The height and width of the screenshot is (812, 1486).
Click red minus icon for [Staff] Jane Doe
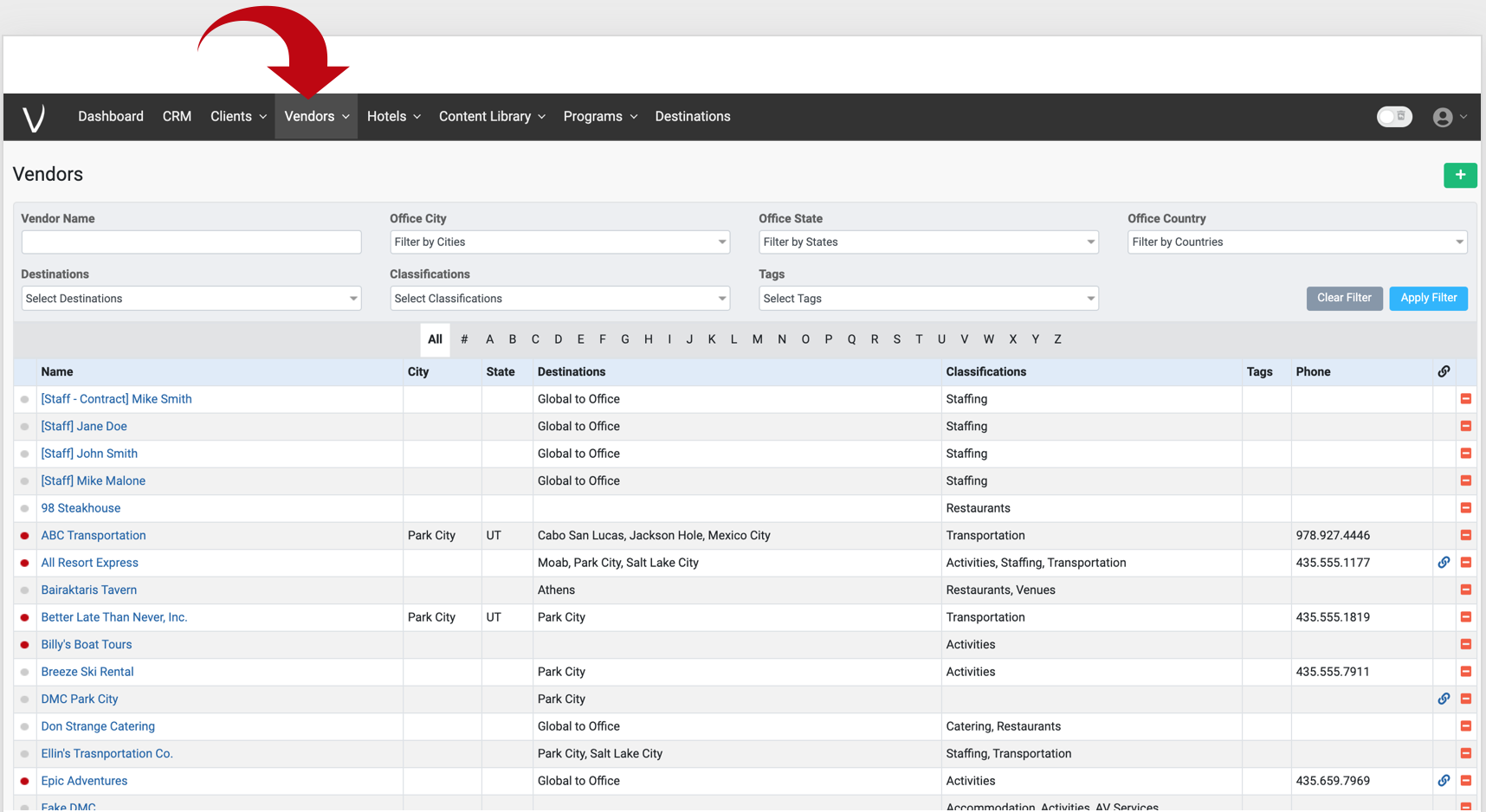(x=1466, y=426)
